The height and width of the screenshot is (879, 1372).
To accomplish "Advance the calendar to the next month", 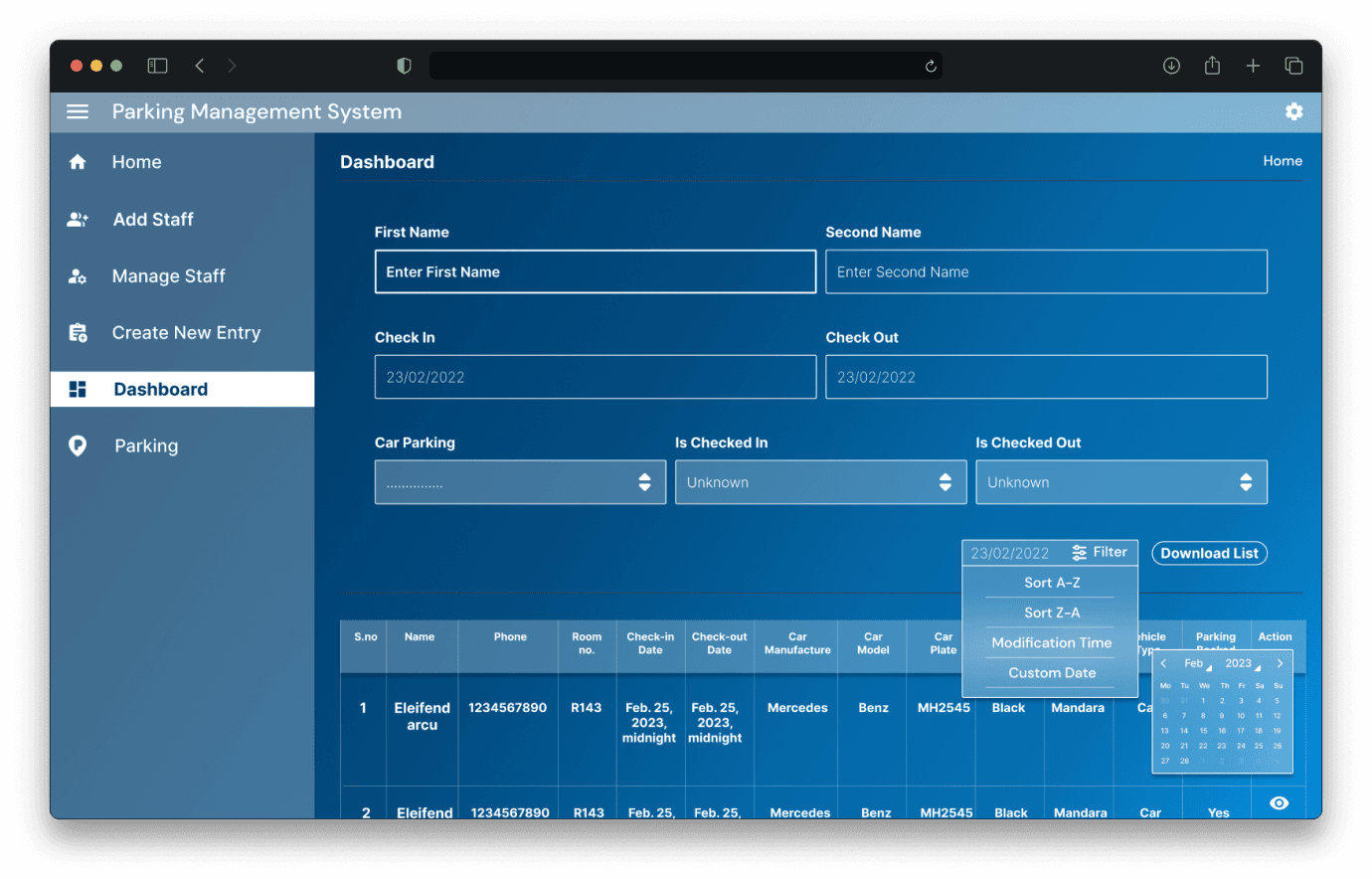I will pyautogui.click(x=1281, y=662).
